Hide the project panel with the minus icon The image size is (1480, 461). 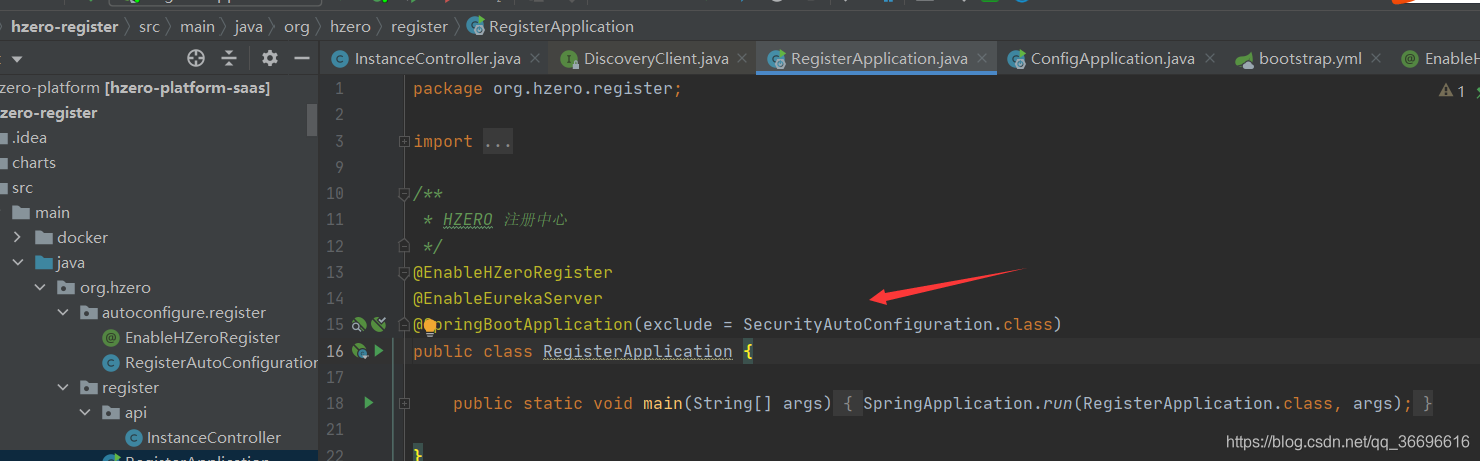tap(302, 58)
